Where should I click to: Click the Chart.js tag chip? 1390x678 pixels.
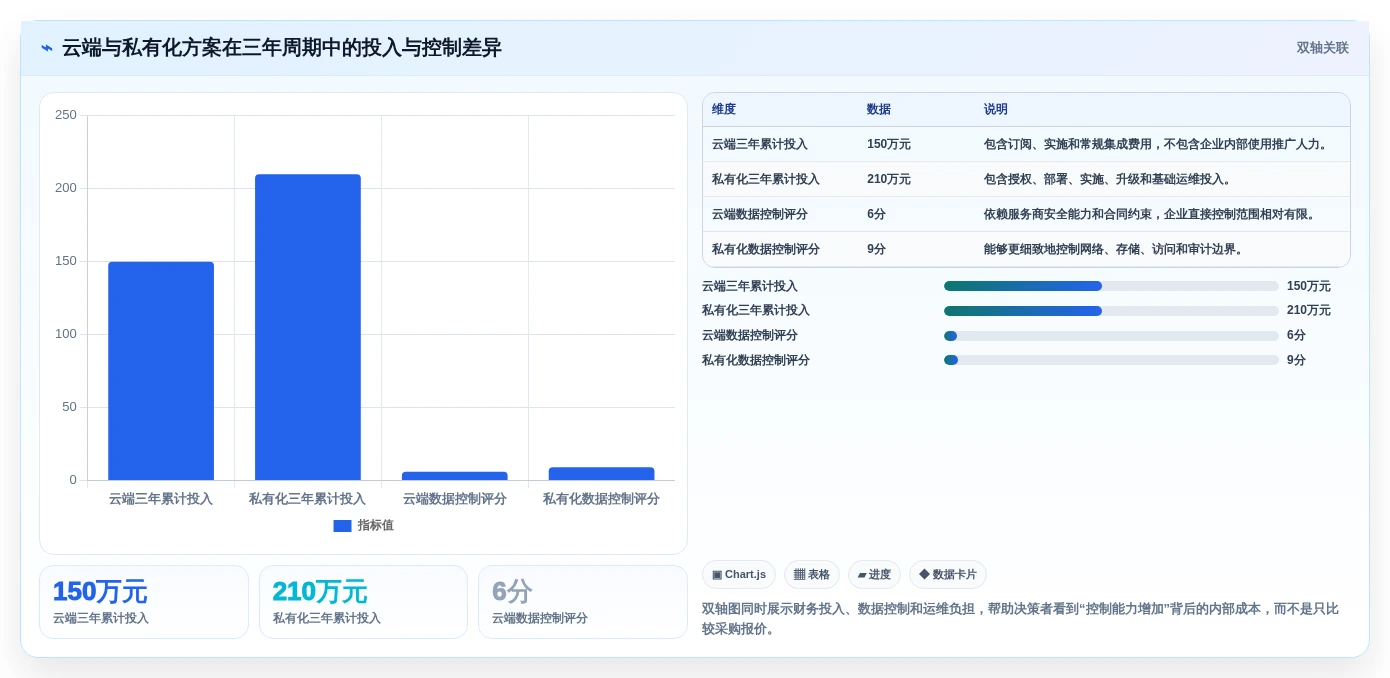(x=739, y=575)
